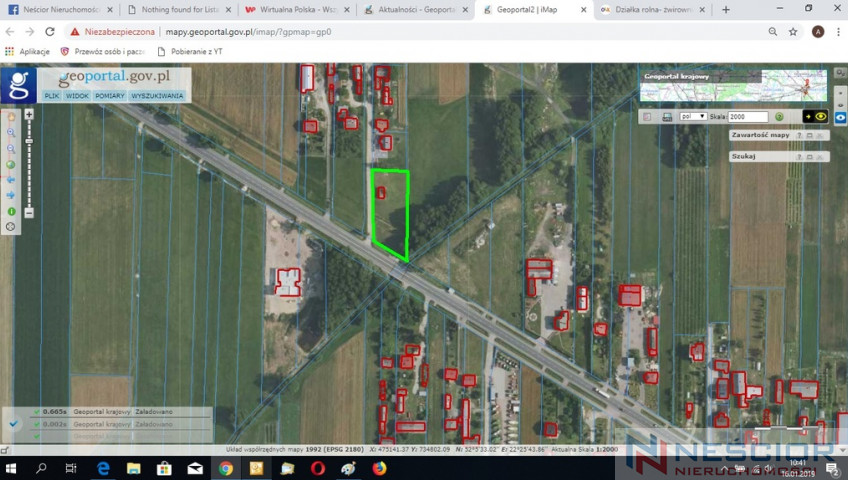The image size is (848, 480).
Task: Click the zoom magnifier icon in the address bar
Action: click(x=773, y=32)
